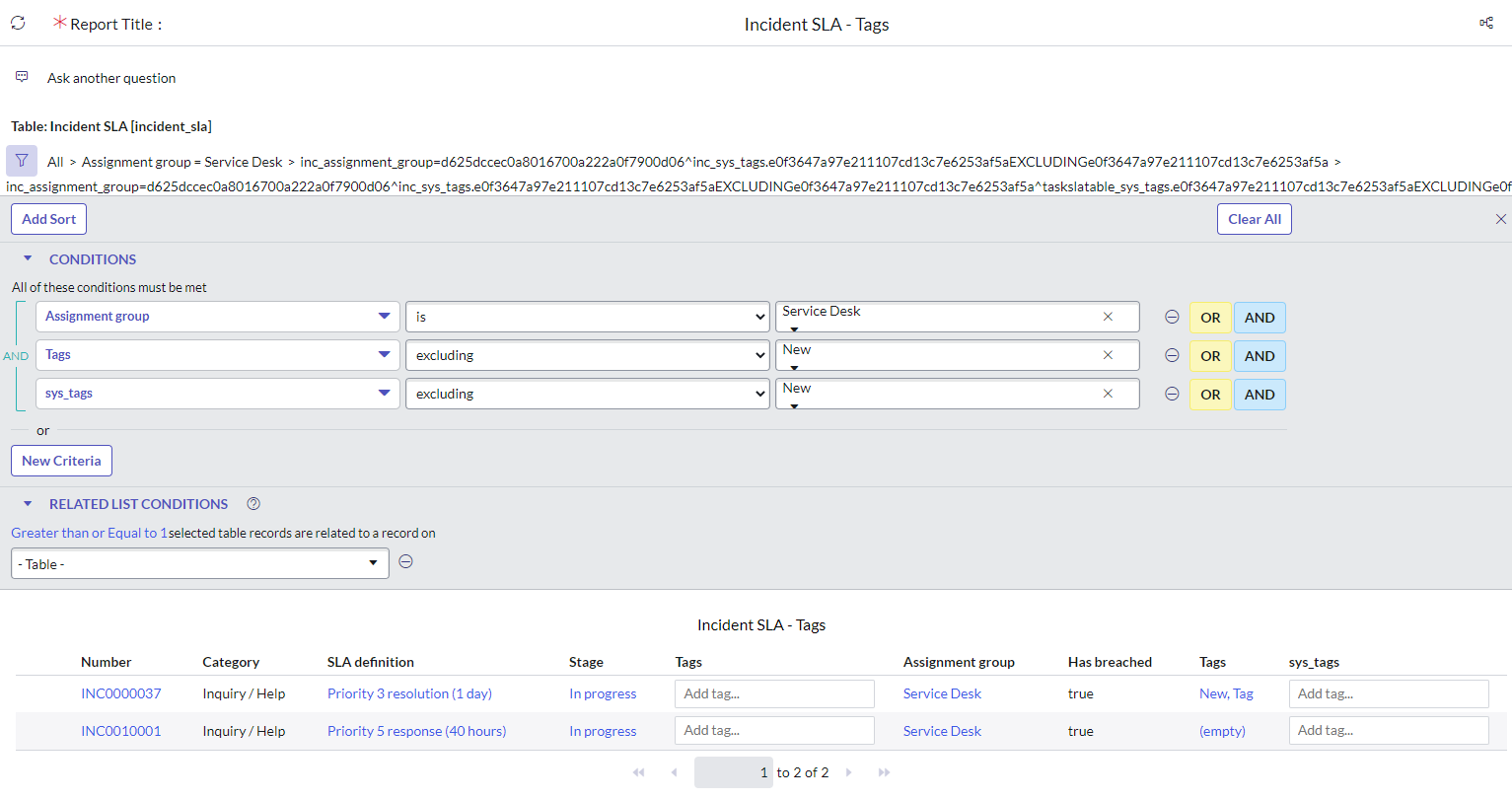Remove the Table related list row via minus icon

[x=405, y=561]
